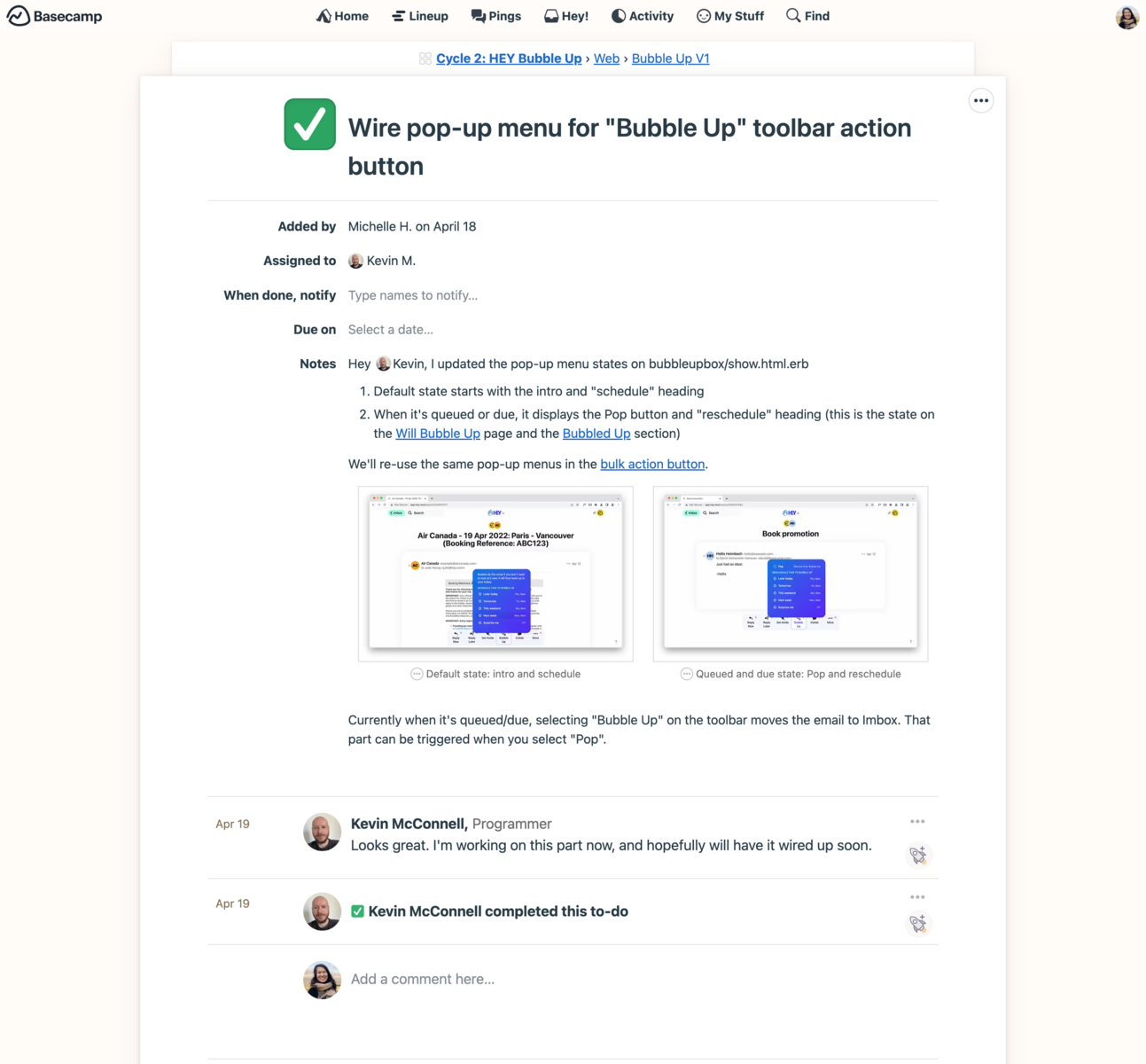Image resolution: width=1146 pixels, height=1064 pixels.
Task: Open Queued and due state screenshot thumbnail
Action: pyautogui.click(x=790, y=573)
